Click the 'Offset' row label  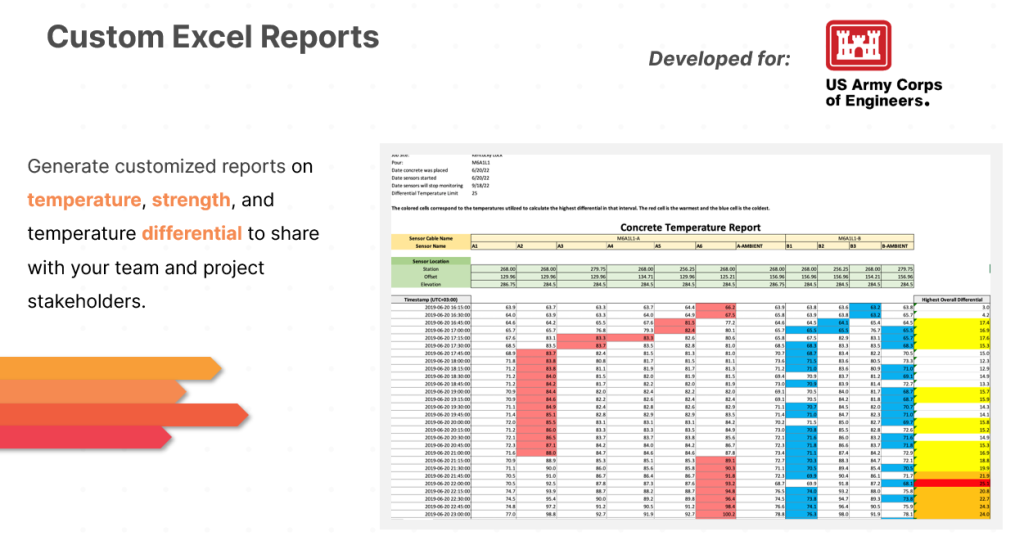431,277
